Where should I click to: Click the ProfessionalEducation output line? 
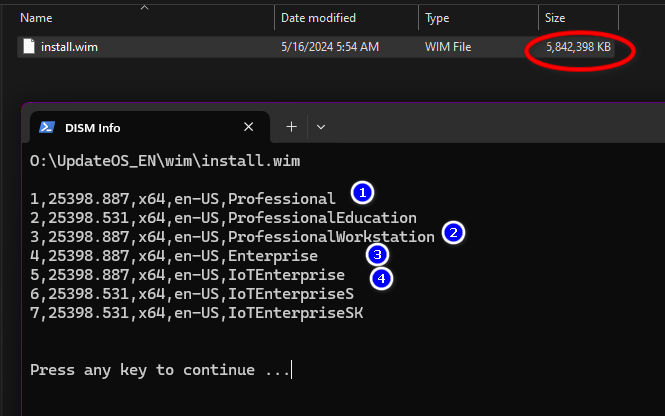click(x=223, y=218)
